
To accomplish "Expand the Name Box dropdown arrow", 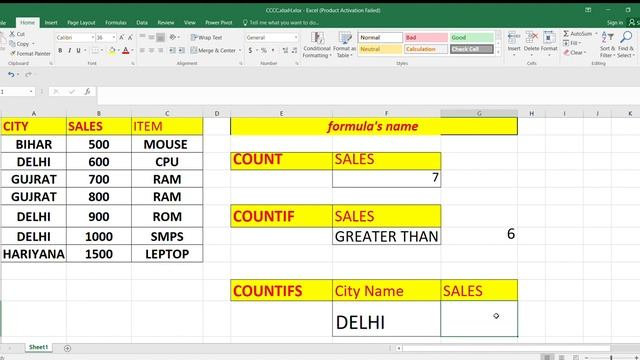I will [x=31, y=92].
